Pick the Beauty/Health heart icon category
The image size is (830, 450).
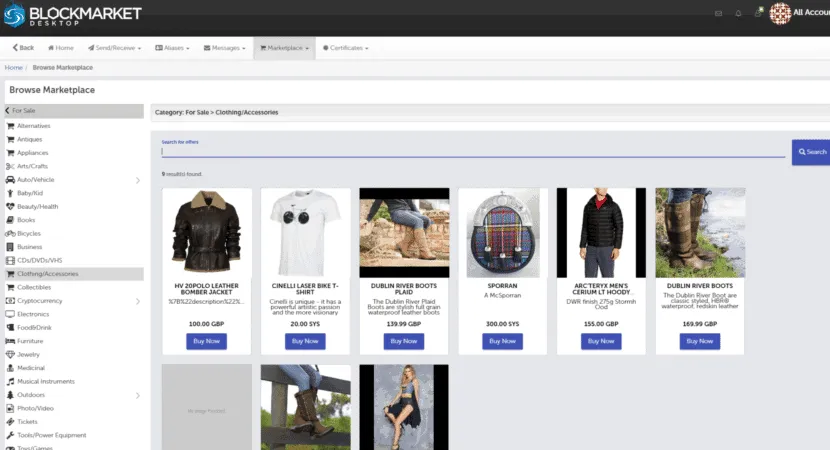(10, 206)
